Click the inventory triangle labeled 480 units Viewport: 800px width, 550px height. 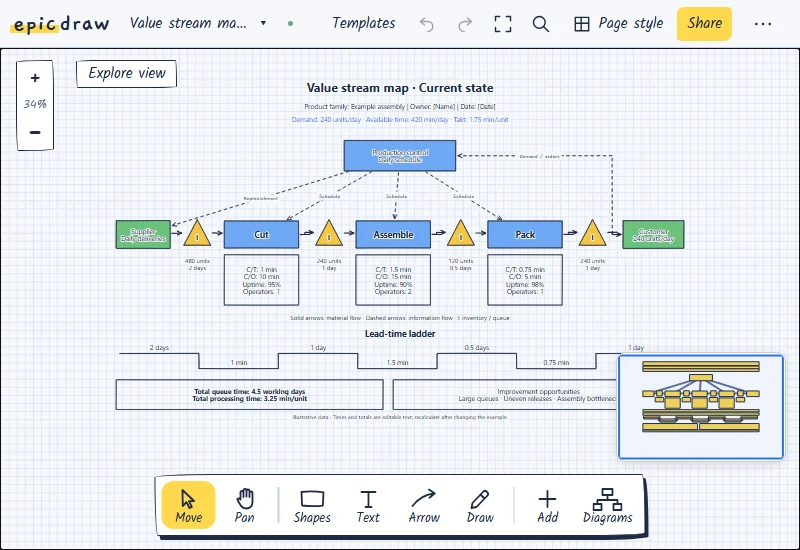197,235
